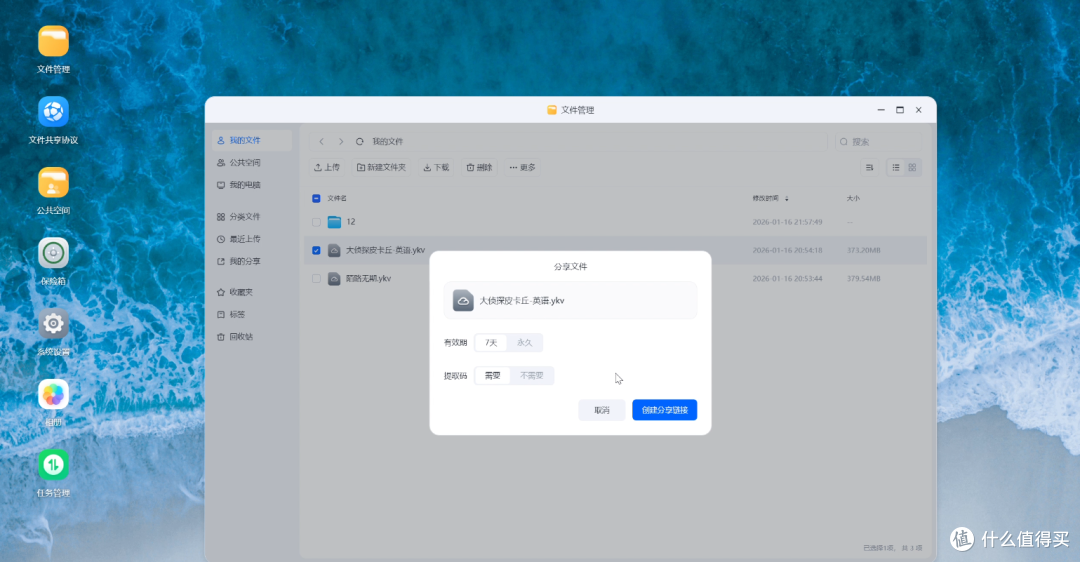
Task: Toggle the select-all checkbox by 文件名
Action: pos(316,198)
